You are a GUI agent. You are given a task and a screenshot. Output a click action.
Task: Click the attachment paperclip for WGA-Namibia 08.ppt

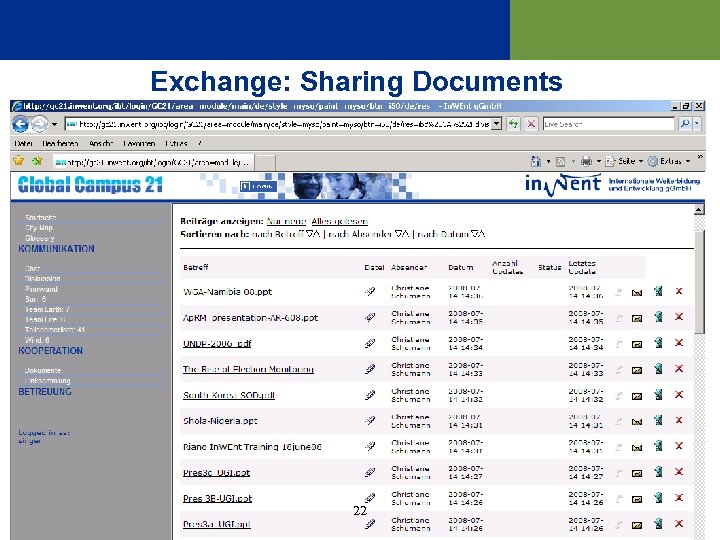click(x=370, y=292)
